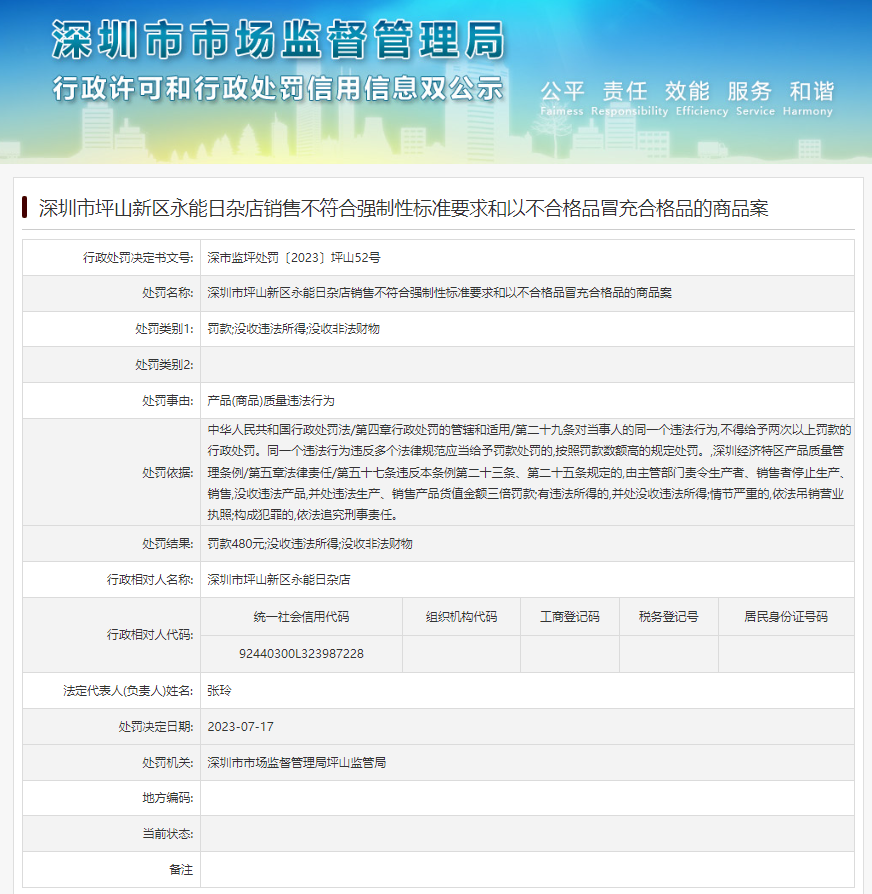The image size is (872, 894).
Task: Click the 处罚依据 label
Action: coord(168,473)
